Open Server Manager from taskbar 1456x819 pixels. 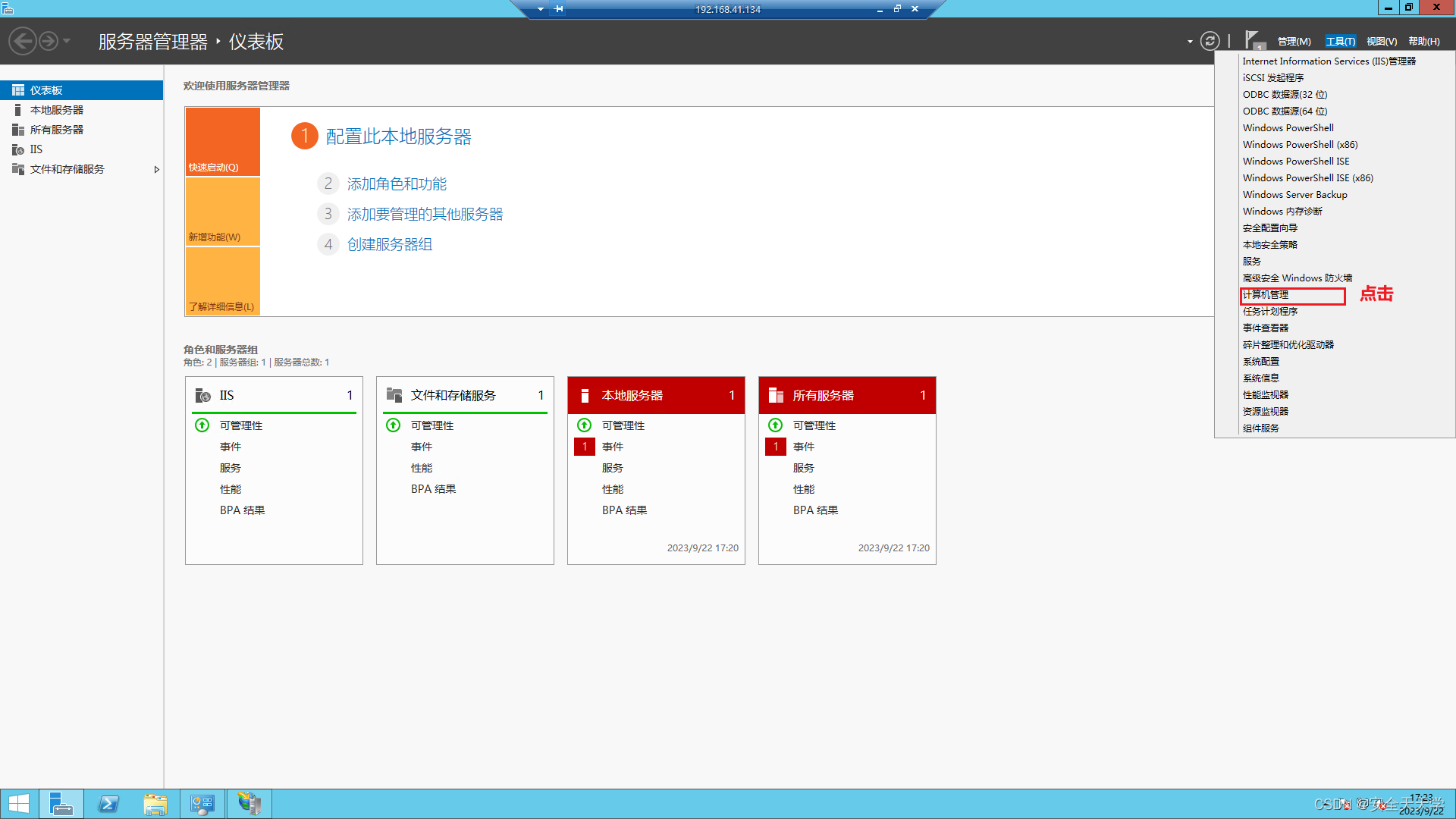tap(61, 804)
